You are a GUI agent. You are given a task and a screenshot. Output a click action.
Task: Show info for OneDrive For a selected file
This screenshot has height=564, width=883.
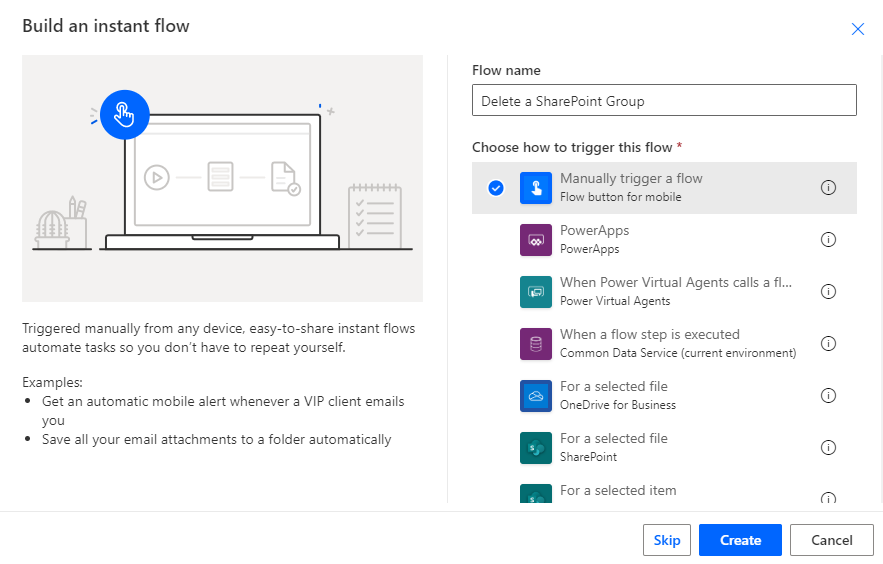click(828, 396)
